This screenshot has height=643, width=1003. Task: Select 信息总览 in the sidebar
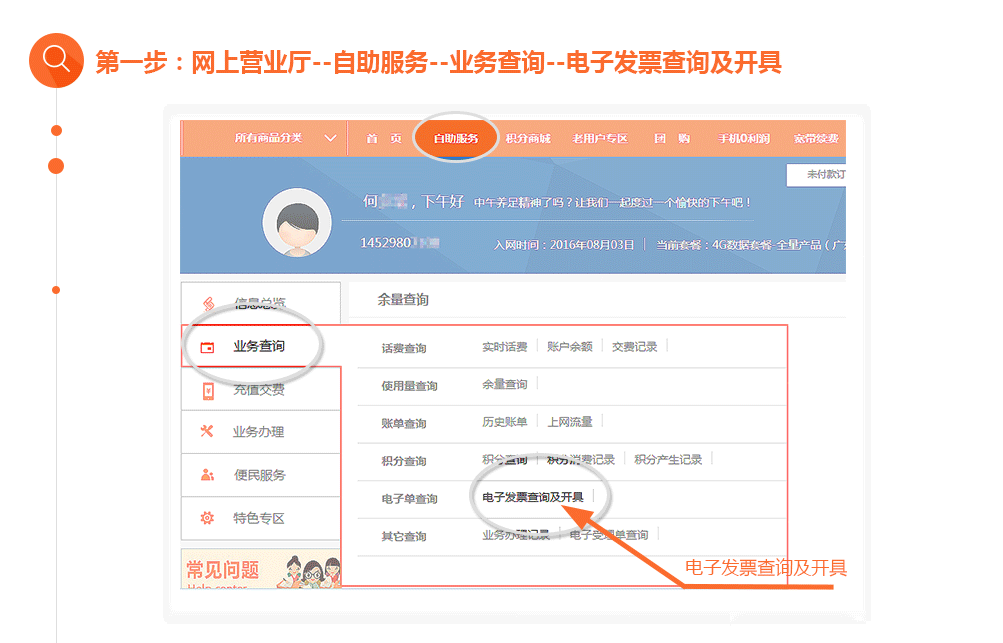pyautogui.click(x=260, y=303)
